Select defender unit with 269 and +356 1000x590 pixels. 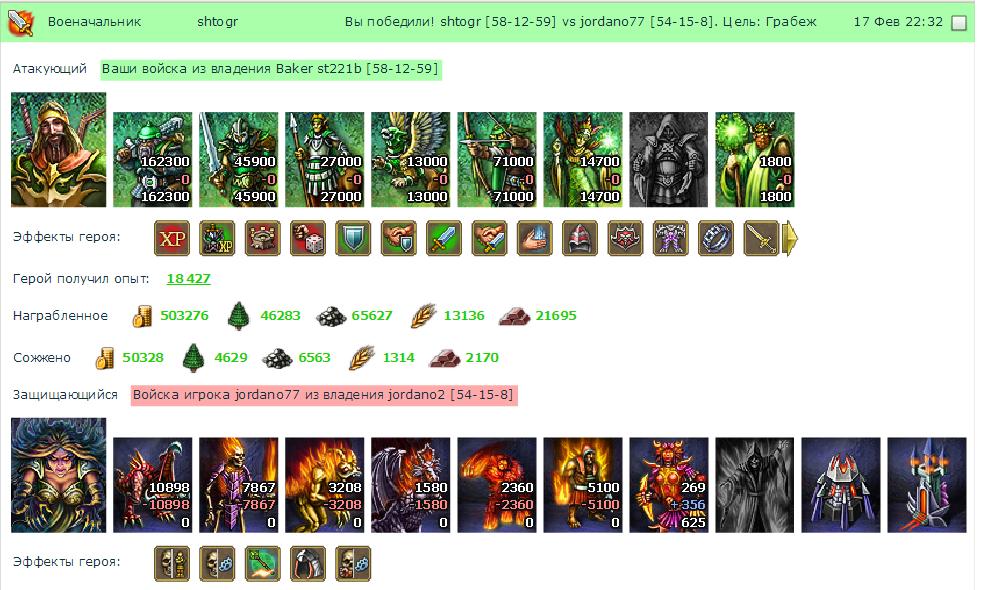(669, 485)
